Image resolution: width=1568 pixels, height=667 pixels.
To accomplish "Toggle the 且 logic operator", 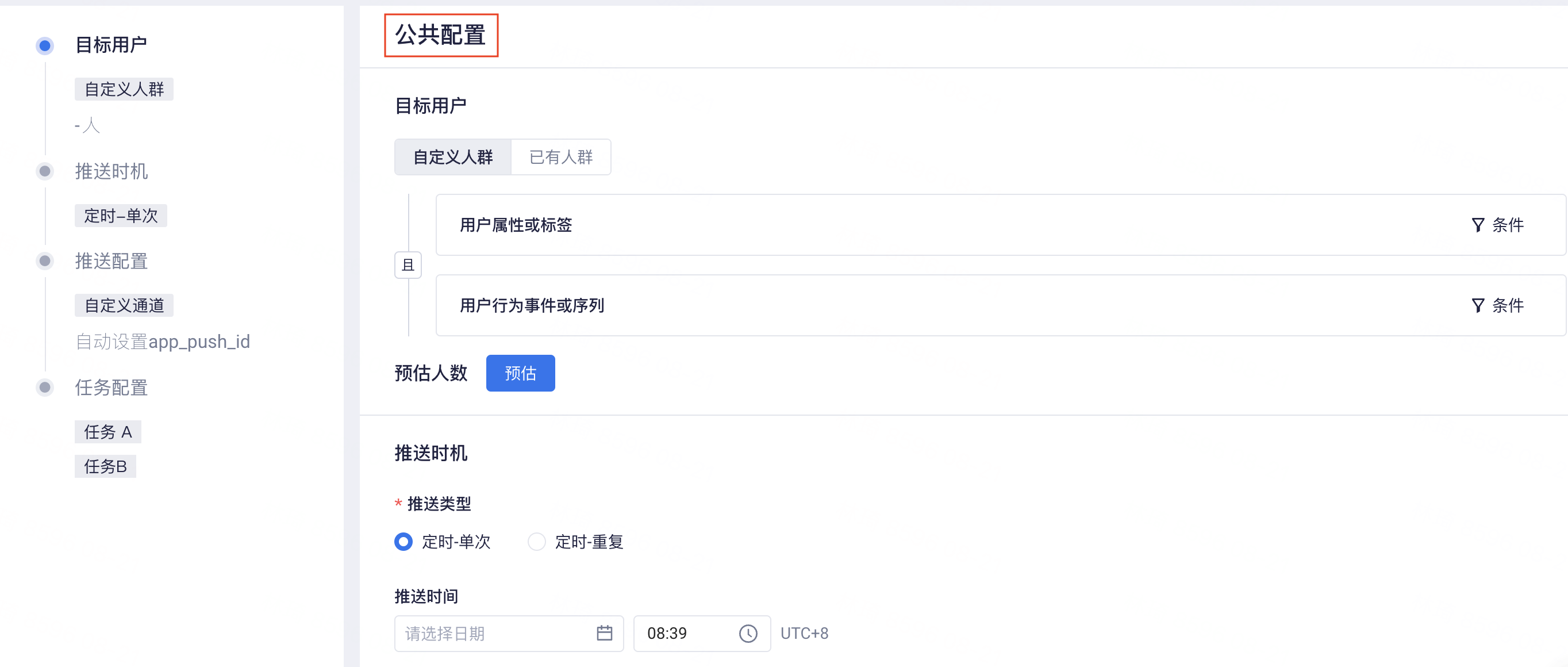I will click(x=408, y=265).
